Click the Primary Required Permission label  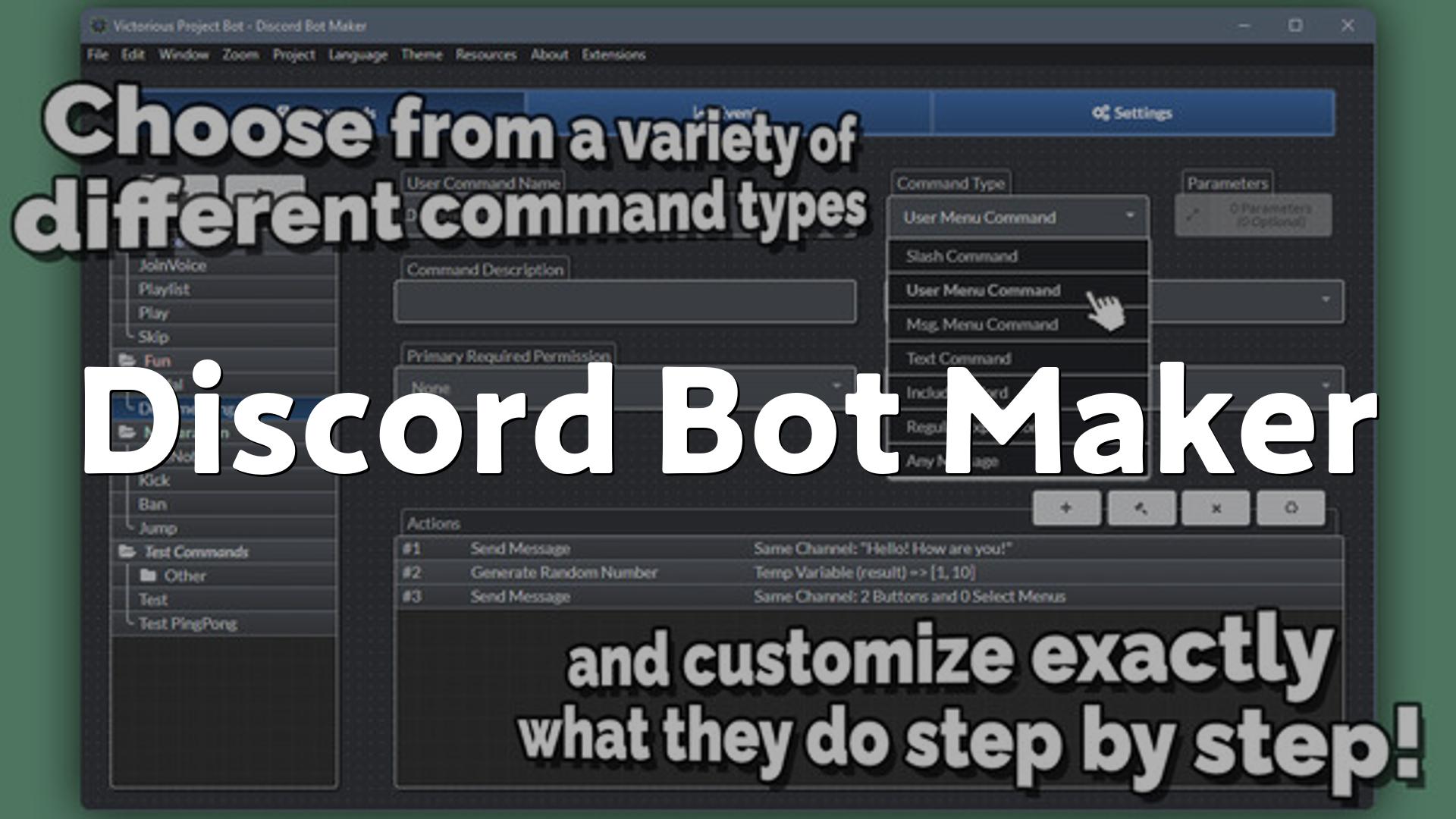(x=508, y=356)
